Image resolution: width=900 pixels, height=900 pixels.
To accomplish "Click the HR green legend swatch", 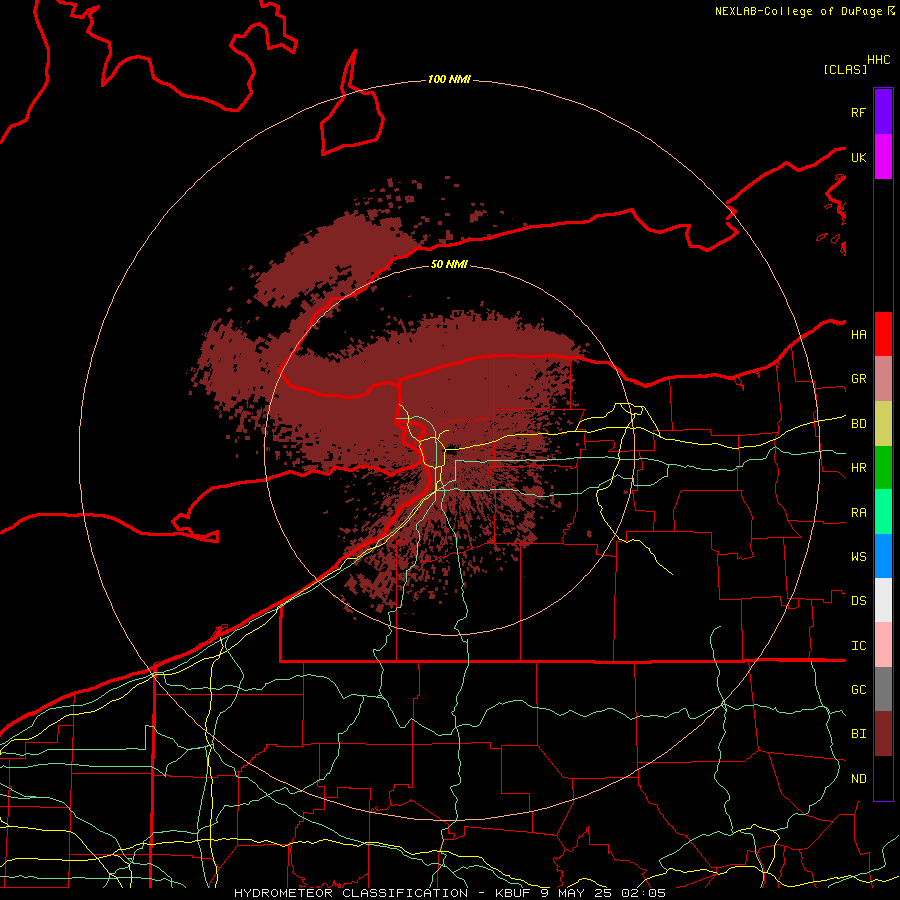I will 883,468.
